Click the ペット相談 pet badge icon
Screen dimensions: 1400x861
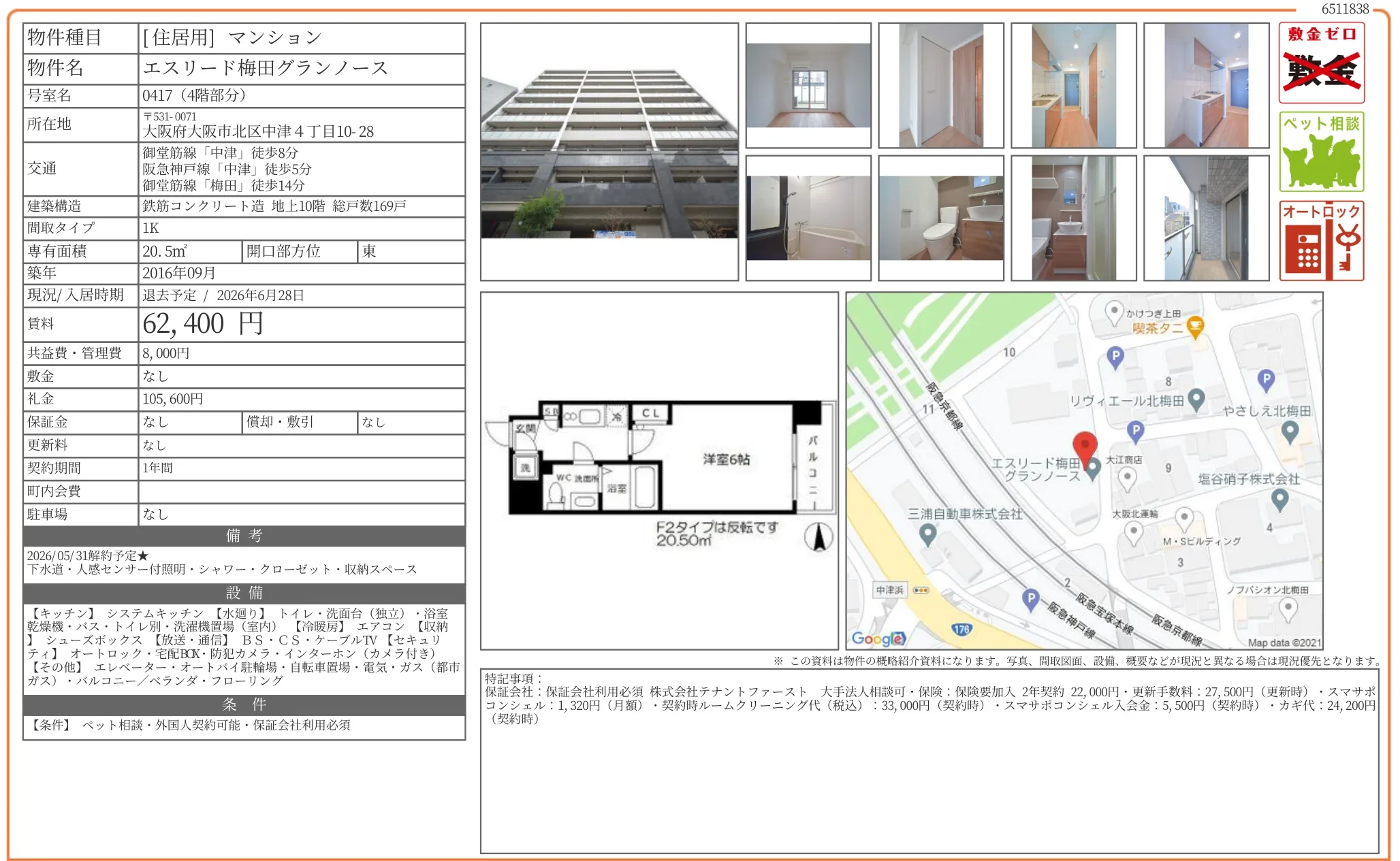[x=1321, y=152]
